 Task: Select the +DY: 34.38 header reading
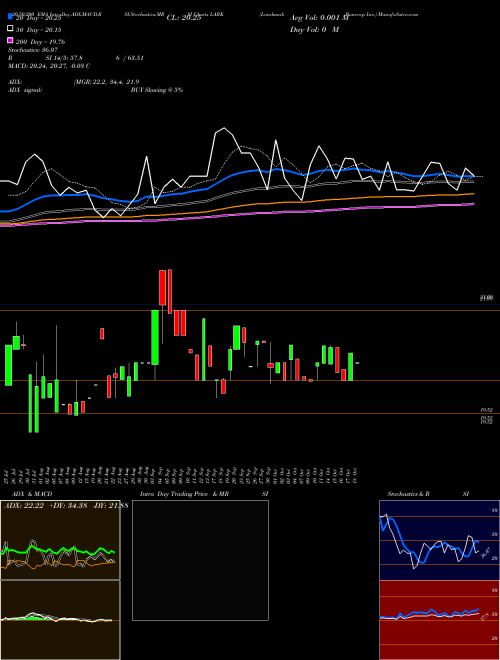68,506
